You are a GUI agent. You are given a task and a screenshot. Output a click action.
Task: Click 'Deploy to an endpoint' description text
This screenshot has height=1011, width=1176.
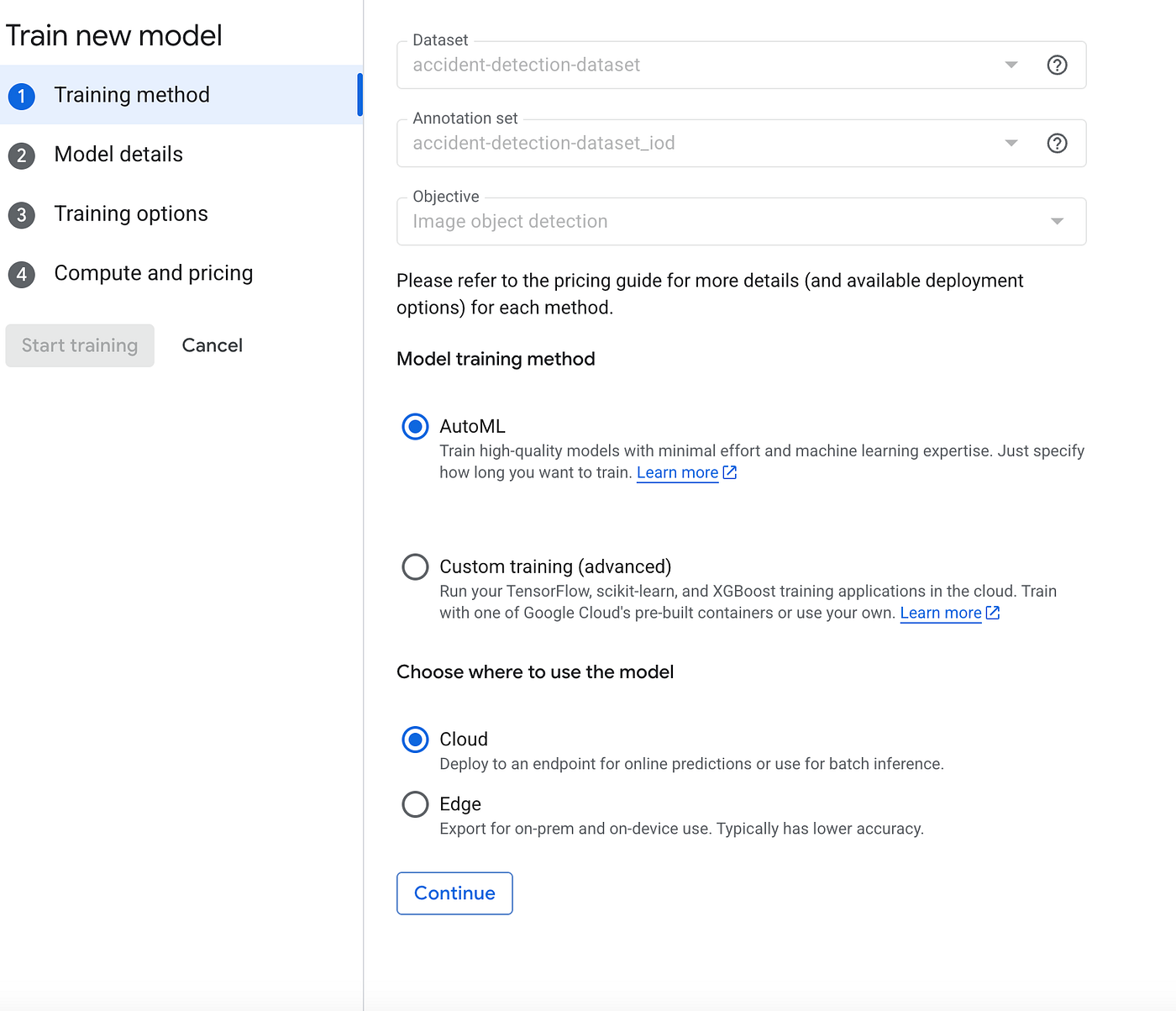pyautogui.click(x=691, y=764)
